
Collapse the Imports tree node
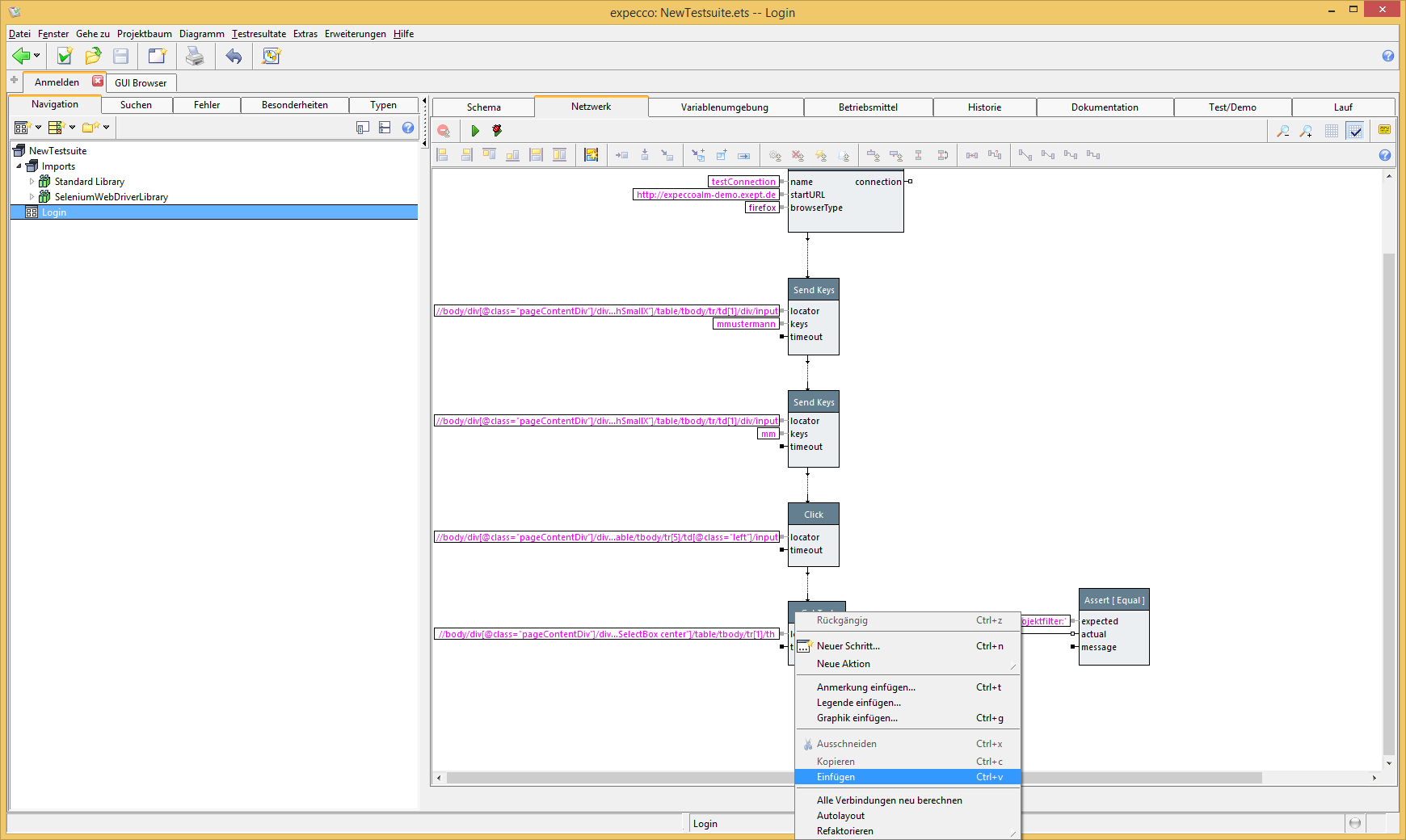point(19,166)
